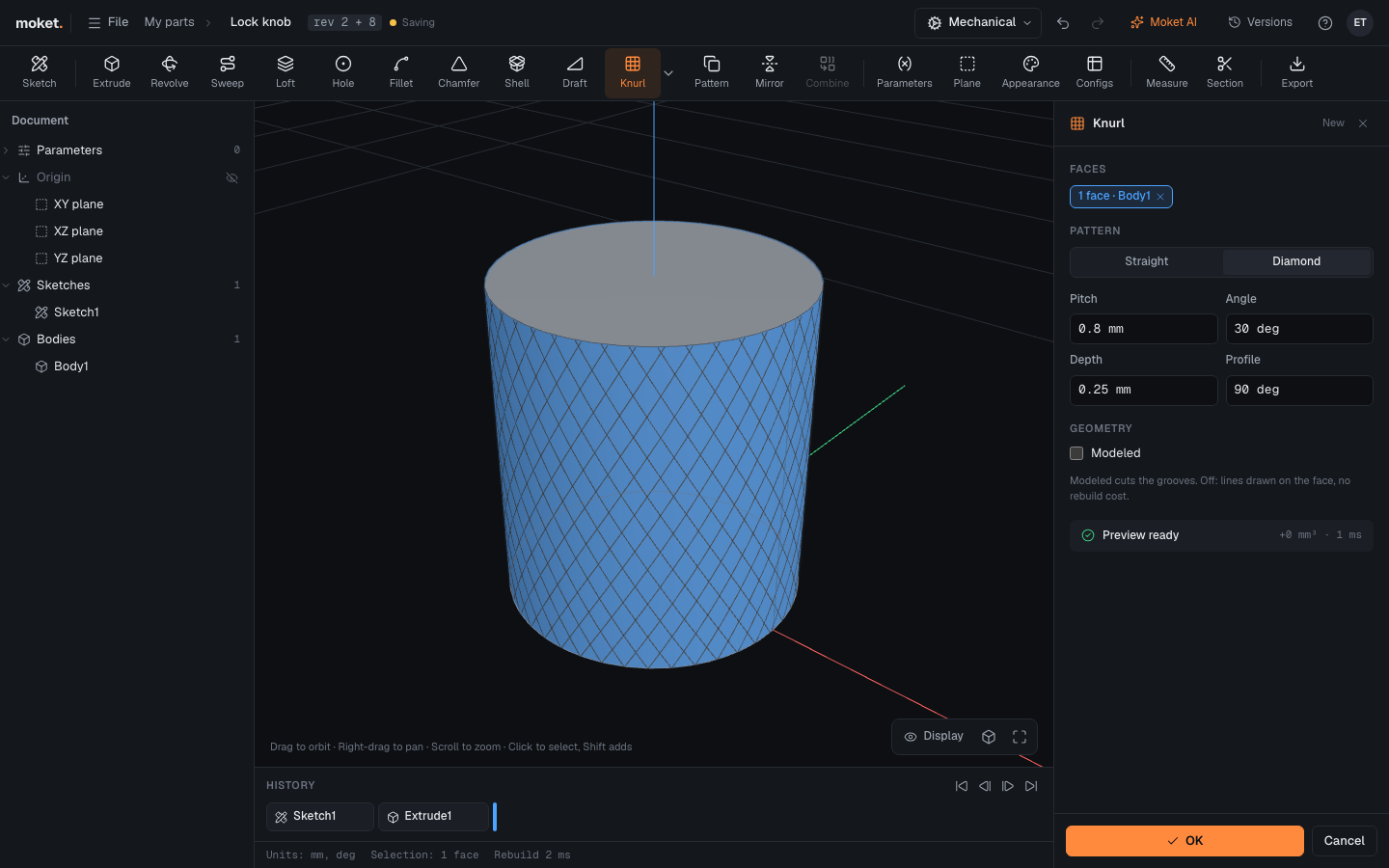Collapse the Origin tree node
The height and width of the screenshot is (868, 1389).
(x=7, y=177)
